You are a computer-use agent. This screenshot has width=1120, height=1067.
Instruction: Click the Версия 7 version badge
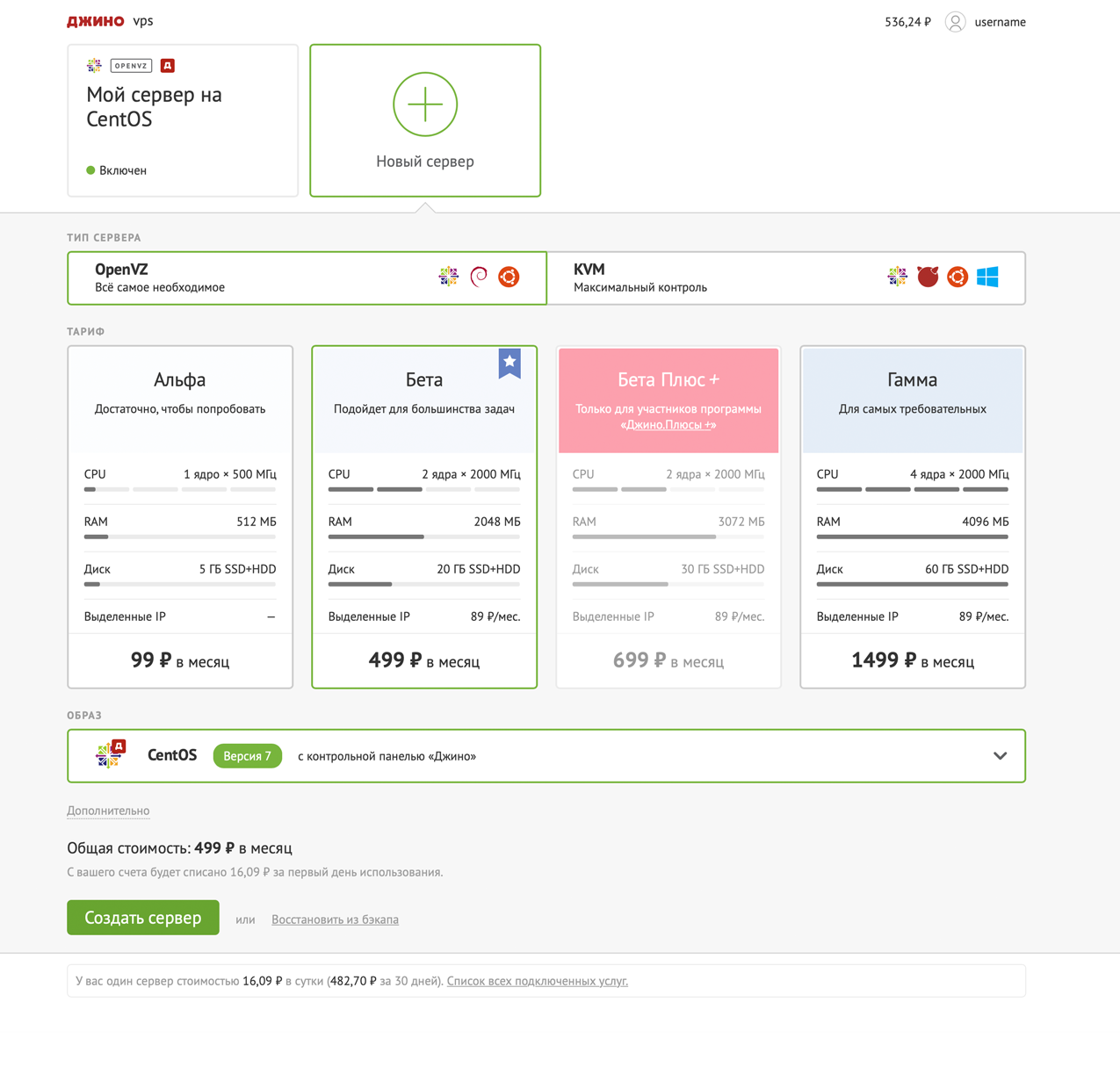click(248, 756)
